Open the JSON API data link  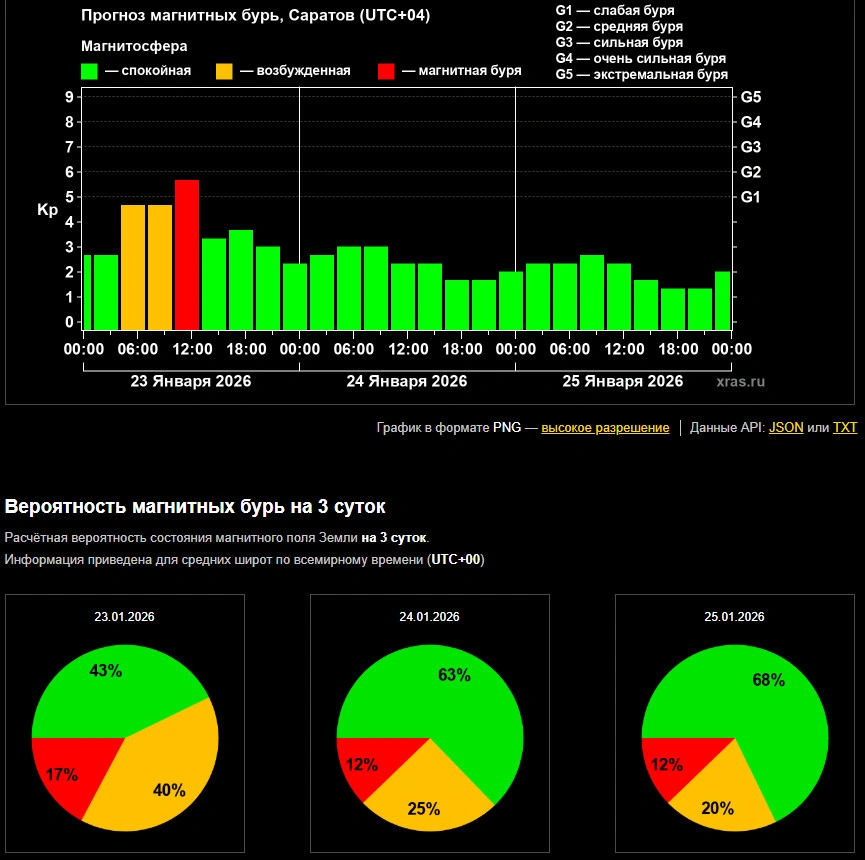pos(786,428)
